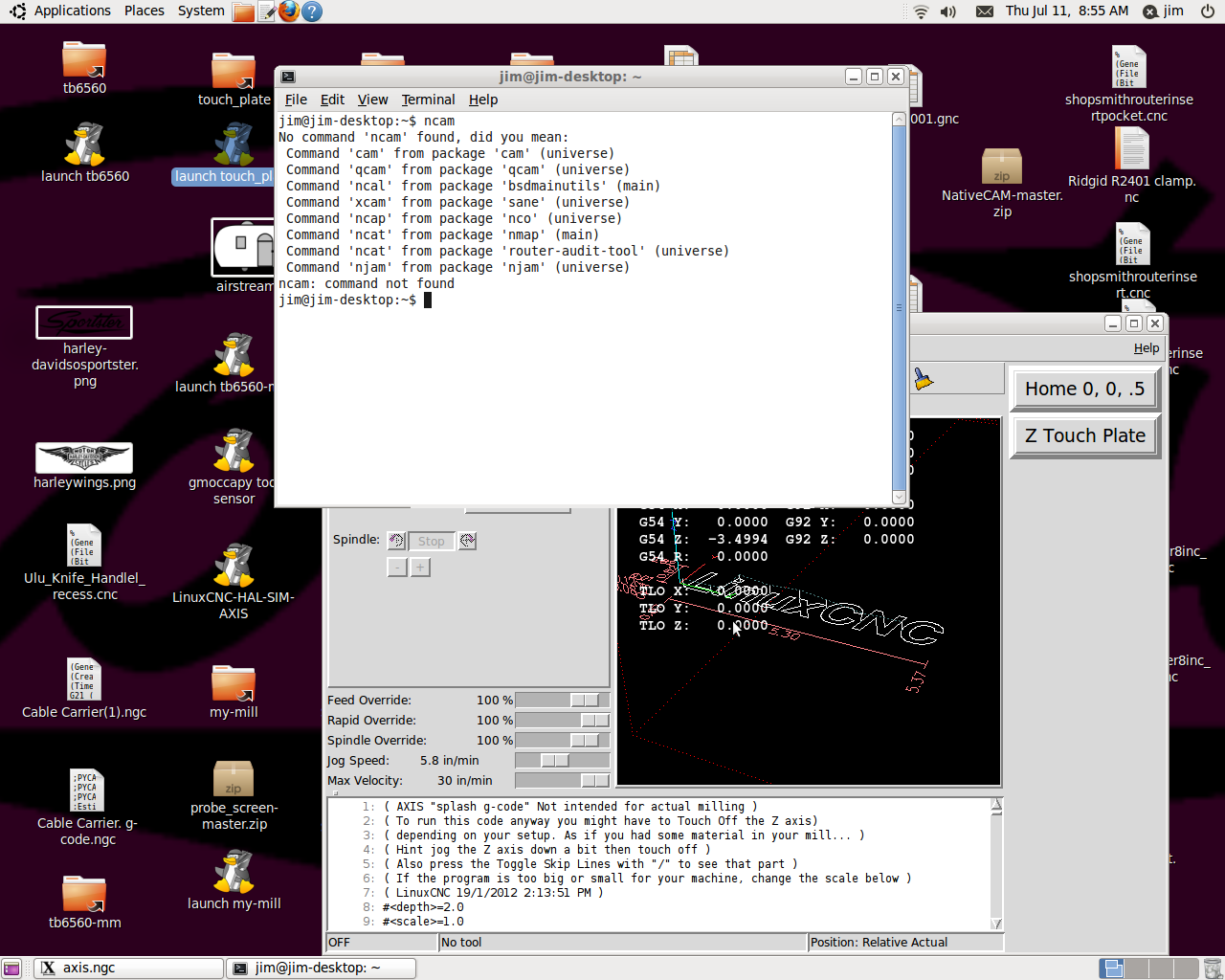Open the terminal Edit menu
The image size is (1225, 980).
click(332, 100)
